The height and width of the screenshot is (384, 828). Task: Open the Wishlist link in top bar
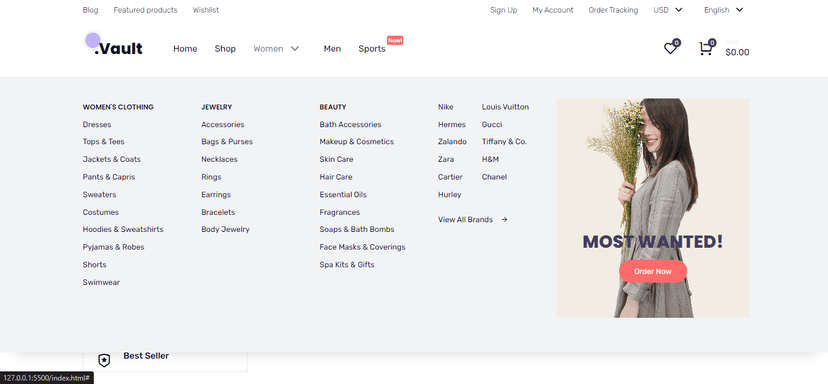[206, 10]
